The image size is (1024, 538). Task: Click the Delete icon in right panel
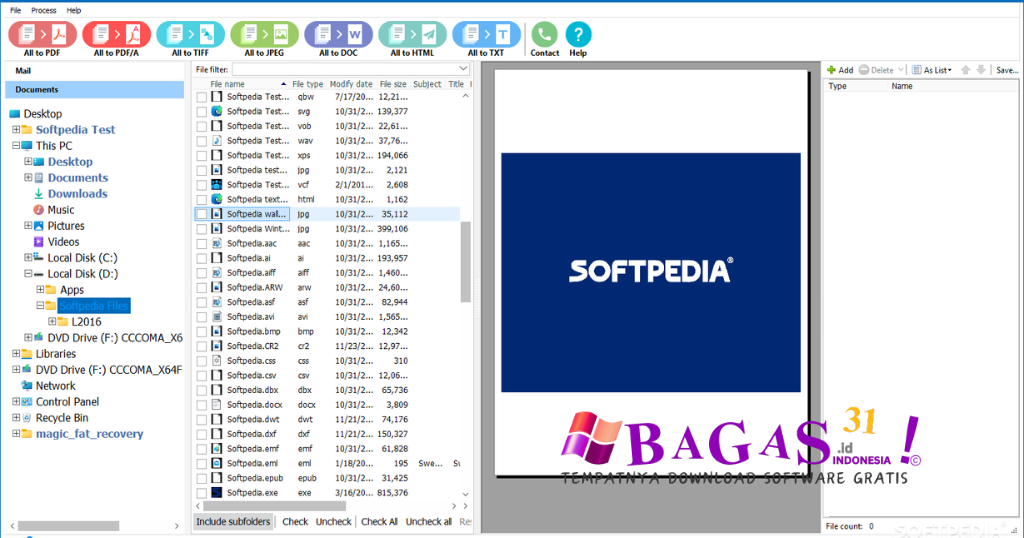click(864, 70)
